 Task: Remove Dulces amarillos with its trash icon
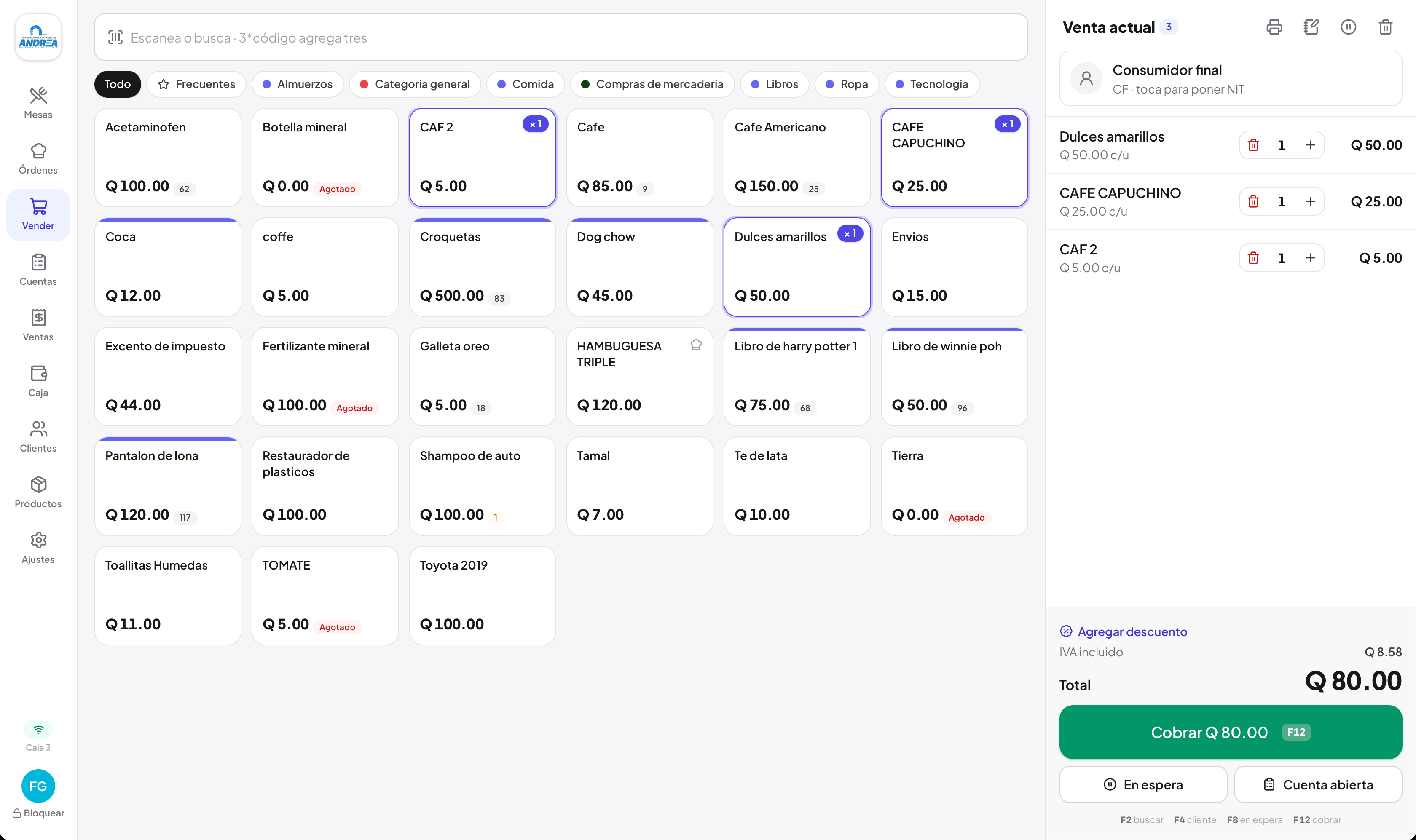(x=1253, y=145)
